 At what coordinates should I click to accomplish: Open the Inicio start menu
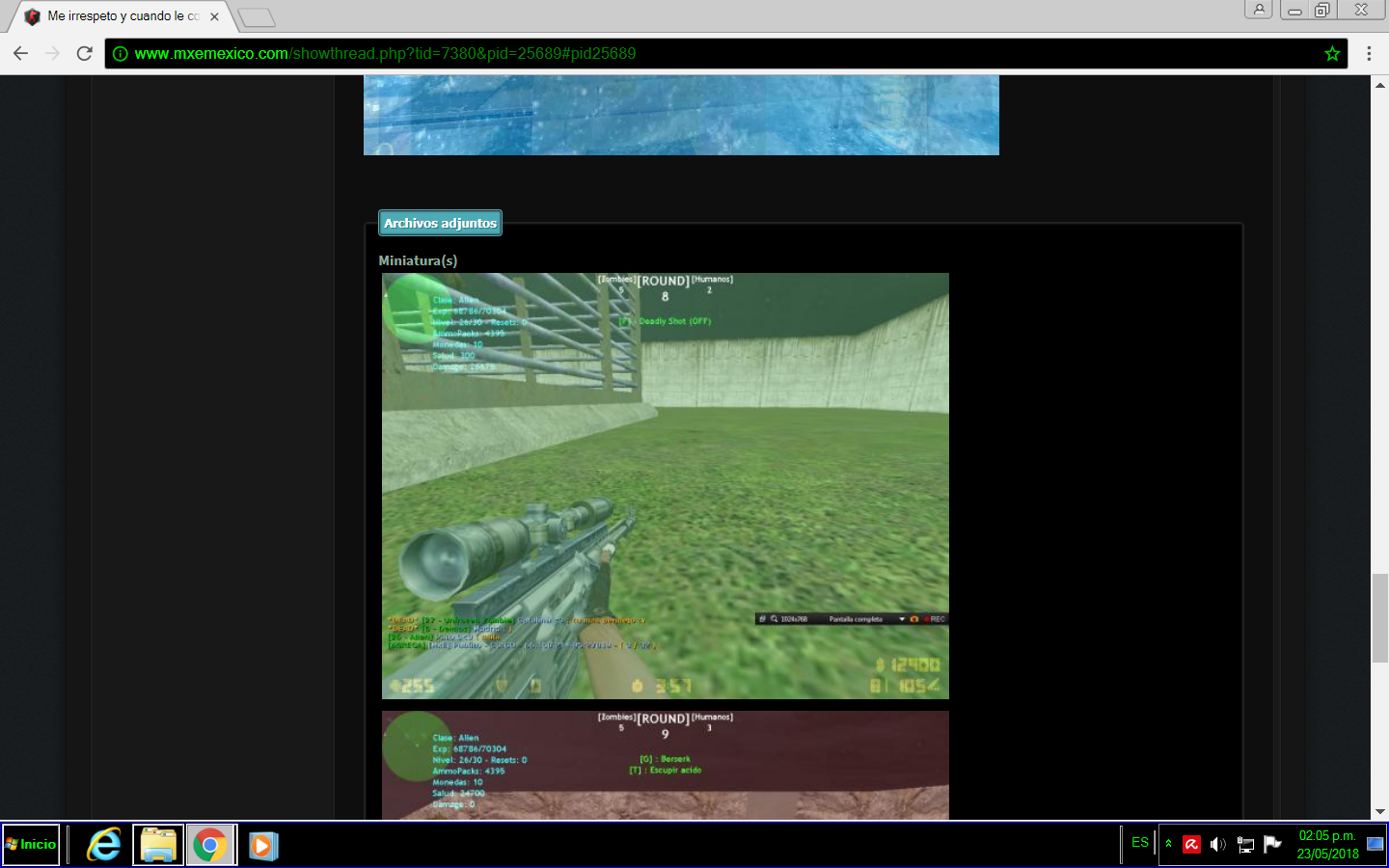[x=31, y=845]
